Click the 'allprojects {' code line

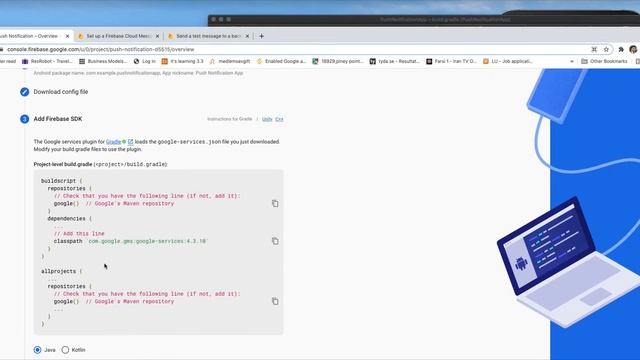pos(61,271)
